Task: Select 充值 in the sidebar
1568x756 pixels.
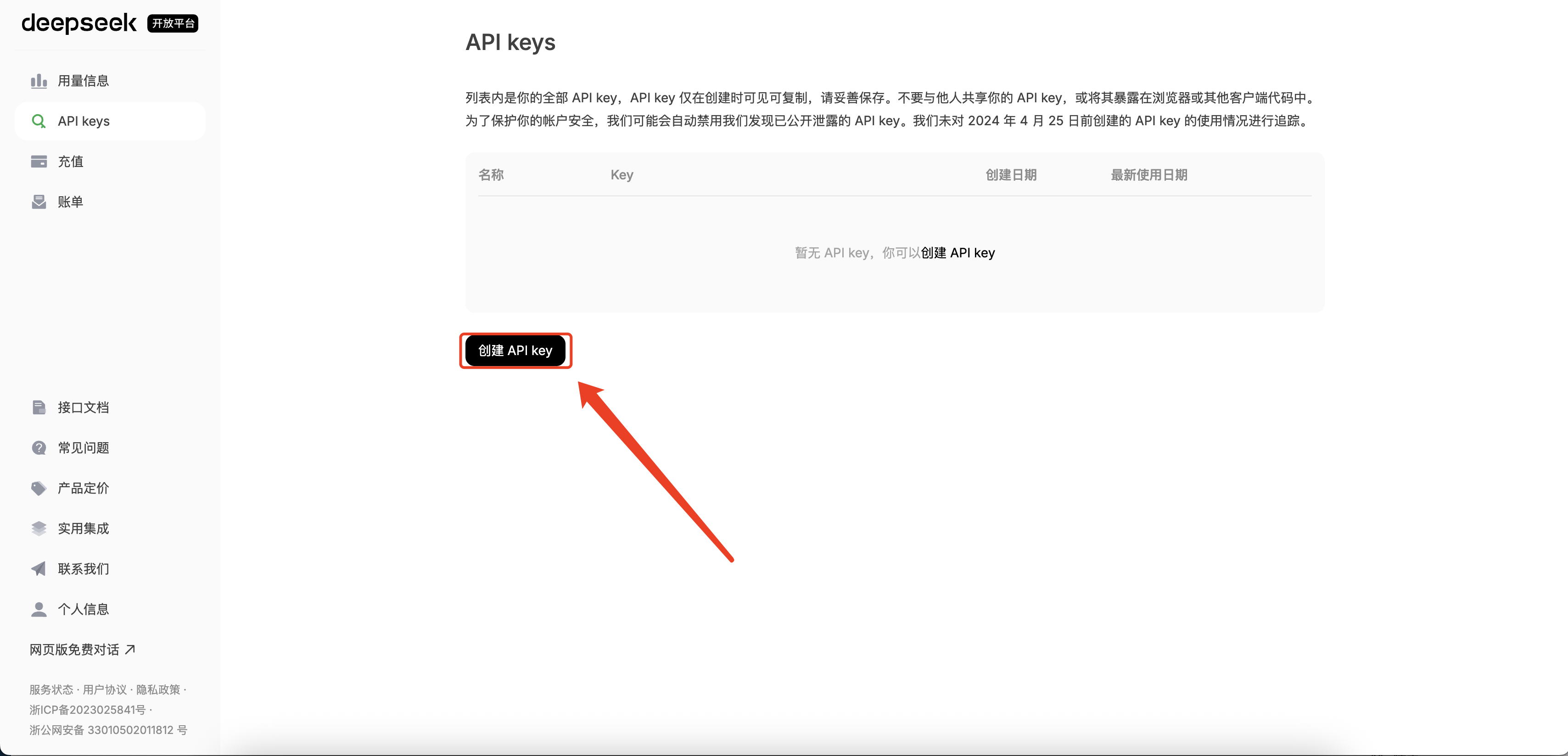Action: click(70, 161)
